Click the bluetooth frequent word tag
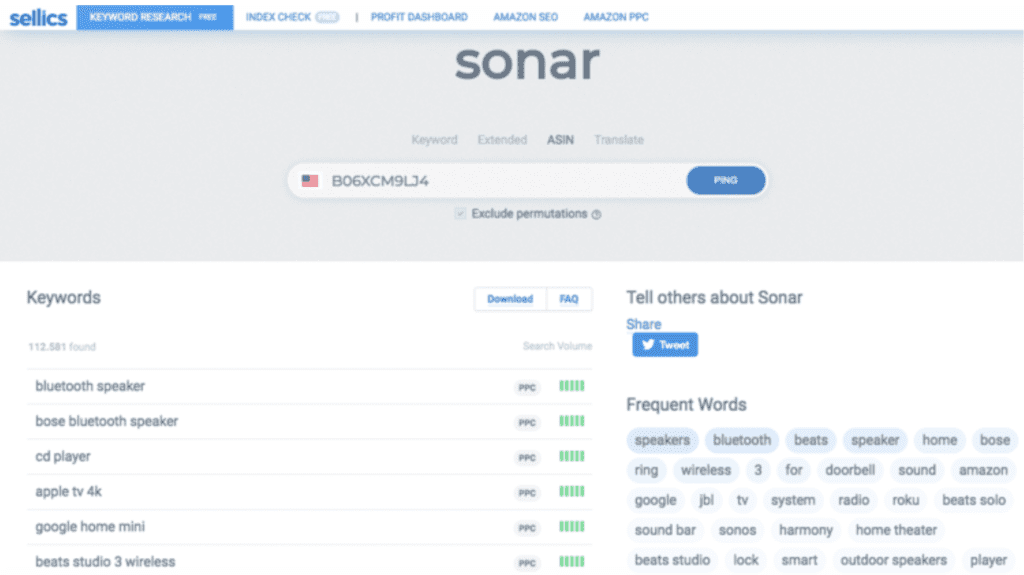1024x575 pixels. tap(742, 440)
